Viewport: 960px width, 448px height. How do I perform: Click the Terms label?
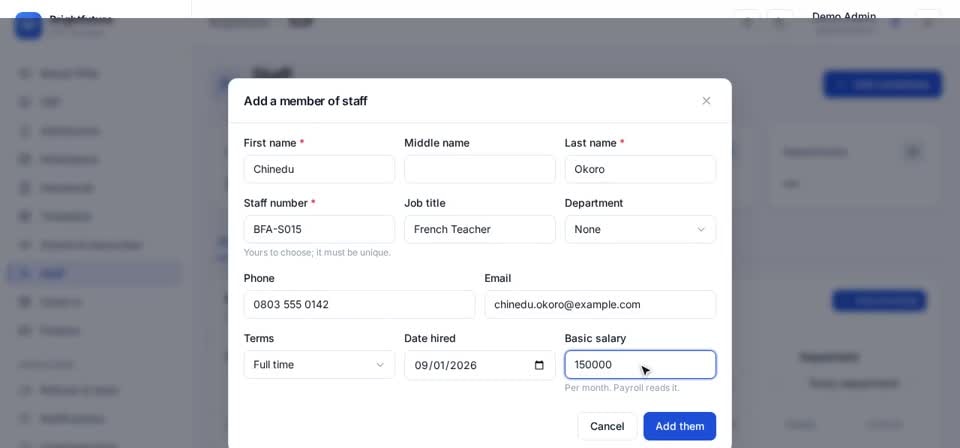pyautogui.click(x=259, y=338)
